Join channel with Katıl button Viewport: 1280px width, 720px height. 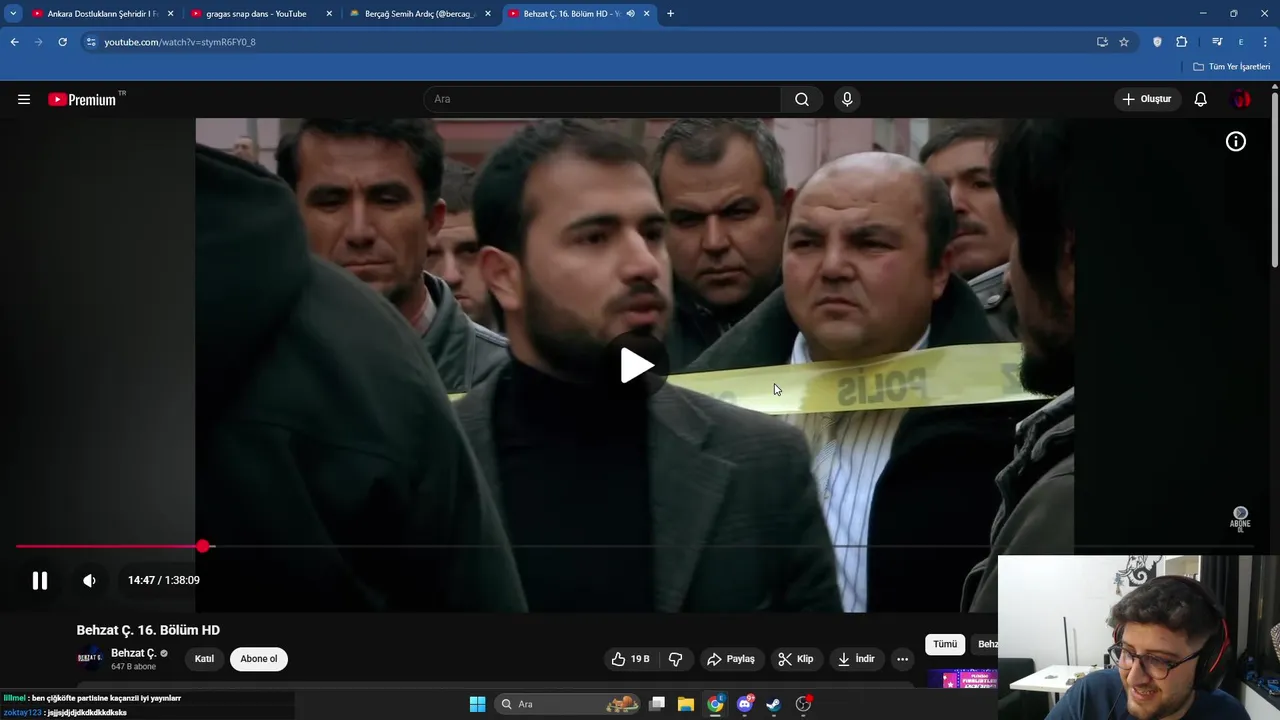(204, 659)
